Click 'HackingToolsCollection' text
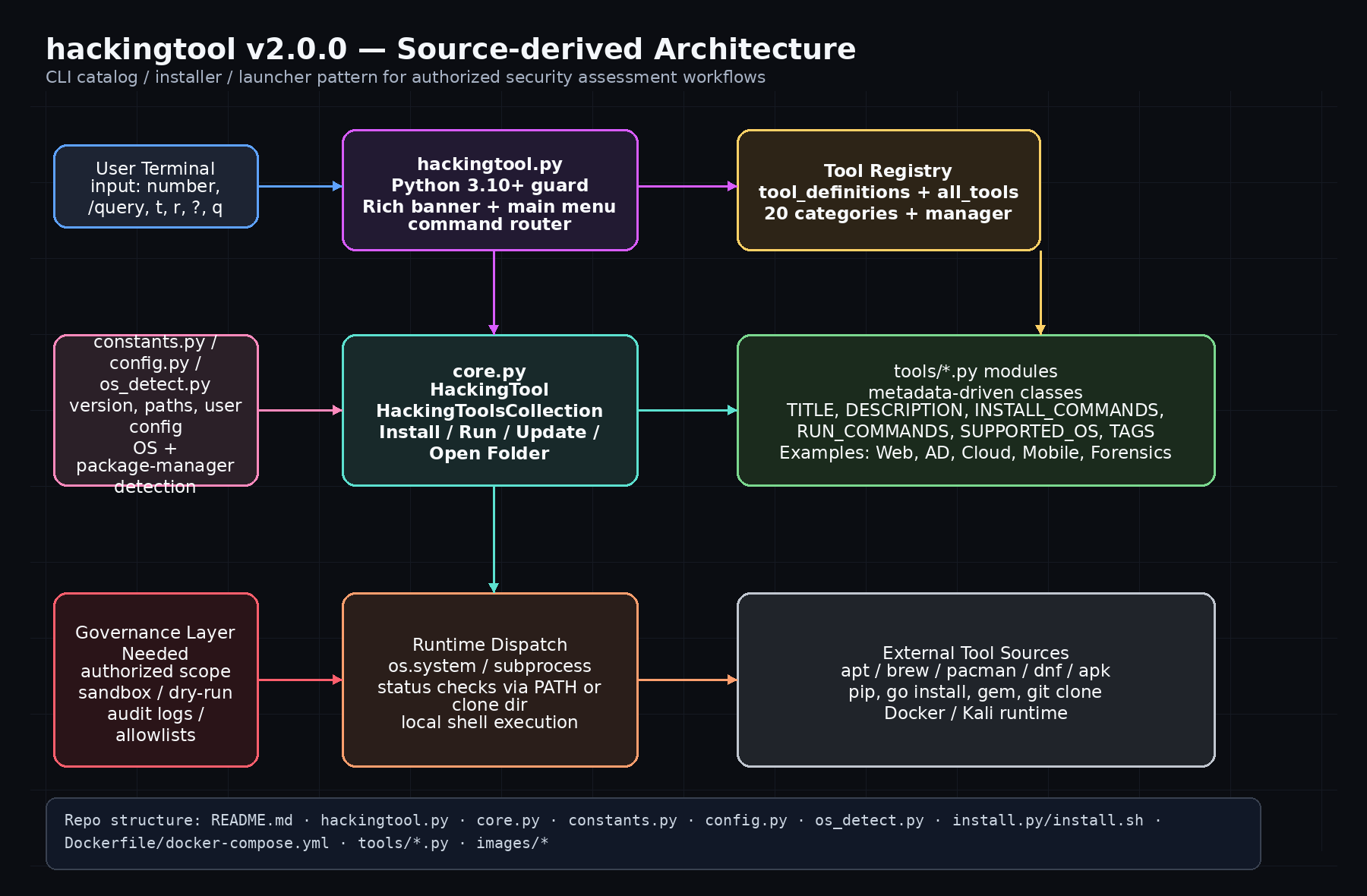1367x896 pixels. [489, 411]
